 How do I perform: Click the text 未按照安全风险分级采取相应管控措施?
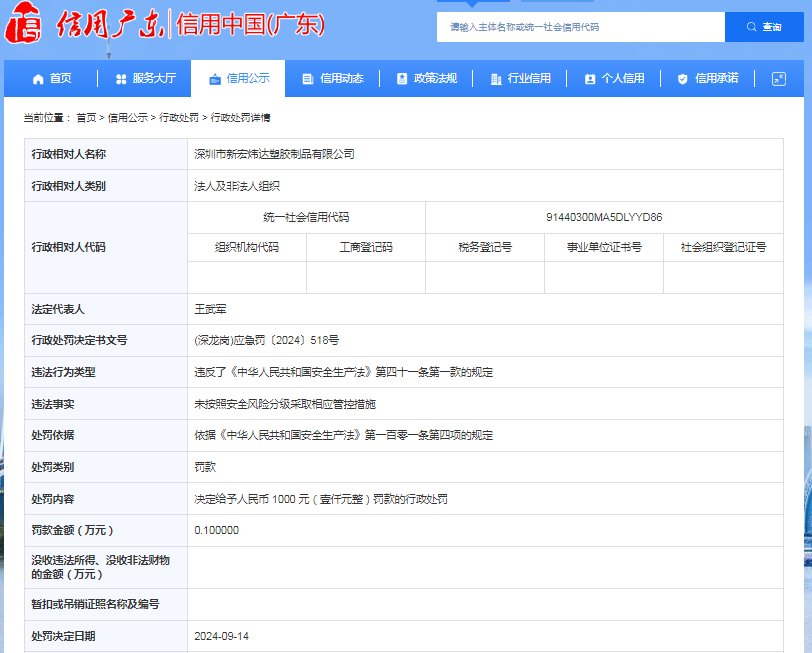(285, 404)
